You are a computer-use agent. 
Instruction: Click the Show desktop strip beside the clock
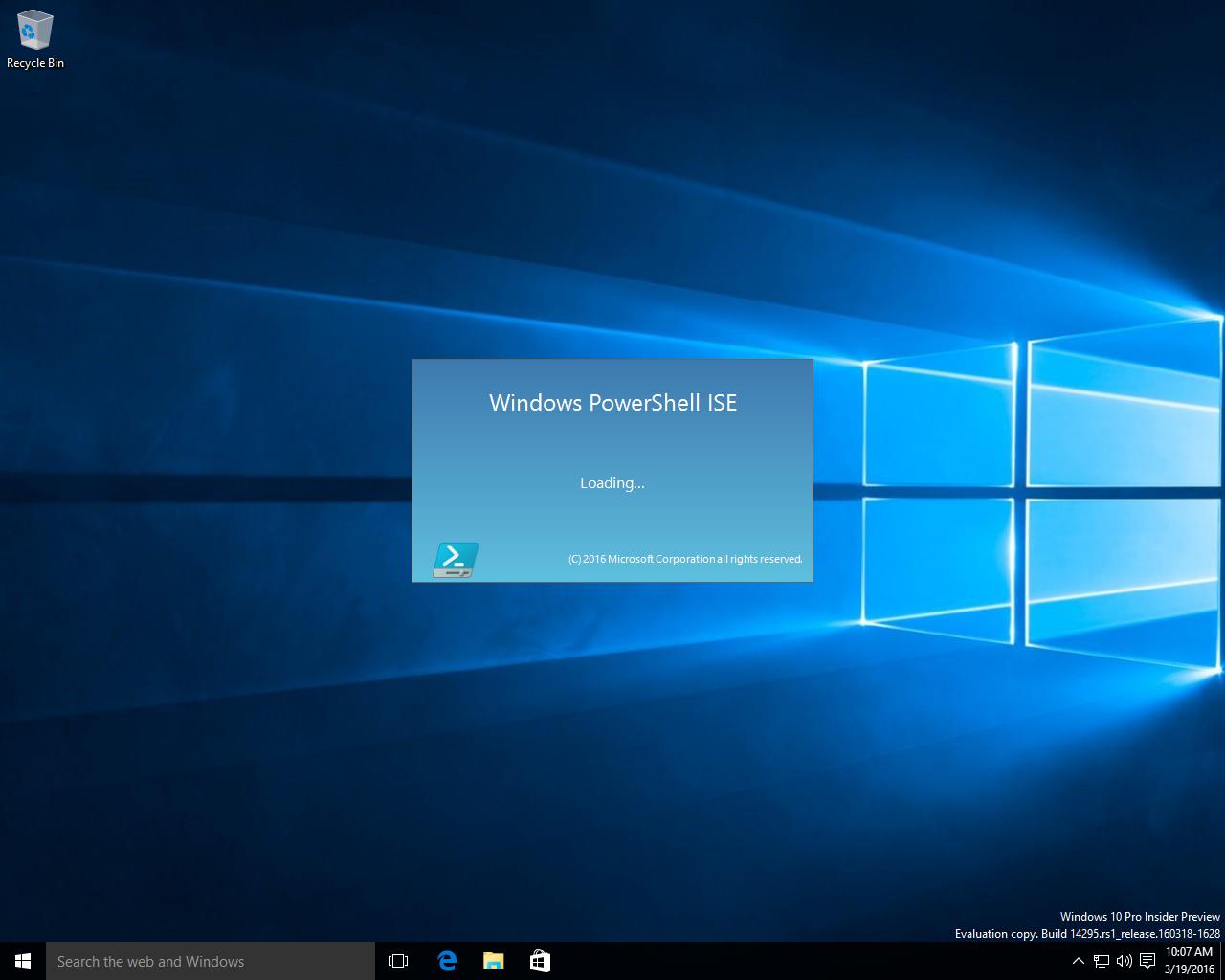tap(1222, 961)
